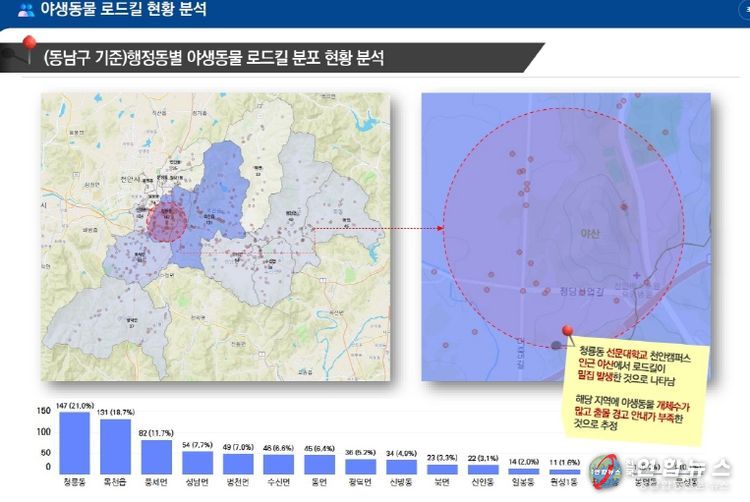Click the 신방동 bar labeled 34
The image size is (750, 502).
pyautogui.click(x=400, y=466)
